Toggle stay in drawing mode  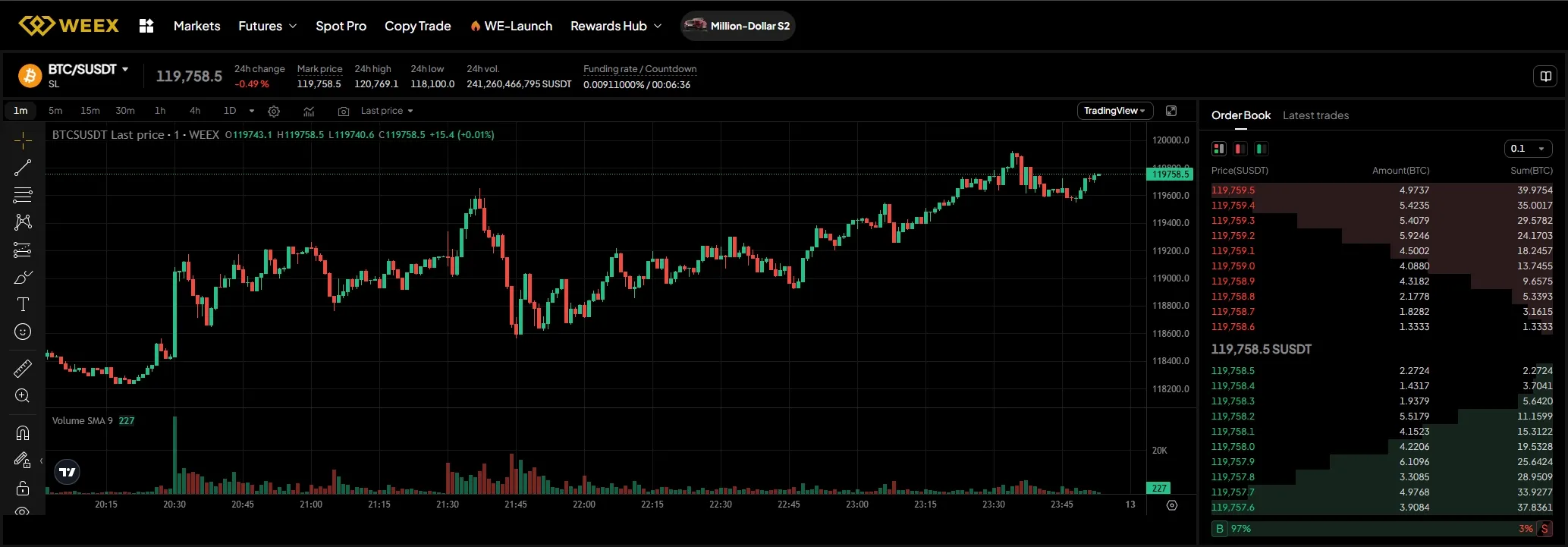(23, 461)
